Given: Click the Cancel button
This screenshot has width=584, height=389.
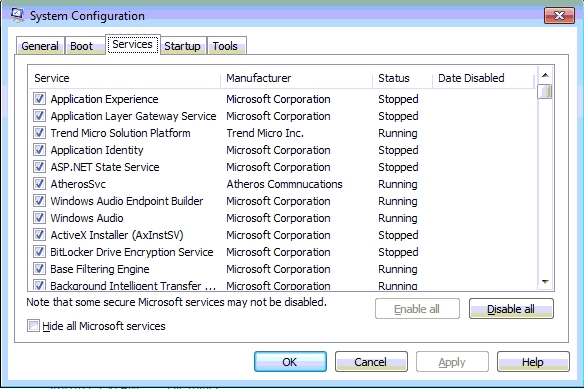Looking at the screenshot, I should coord(371,362).
